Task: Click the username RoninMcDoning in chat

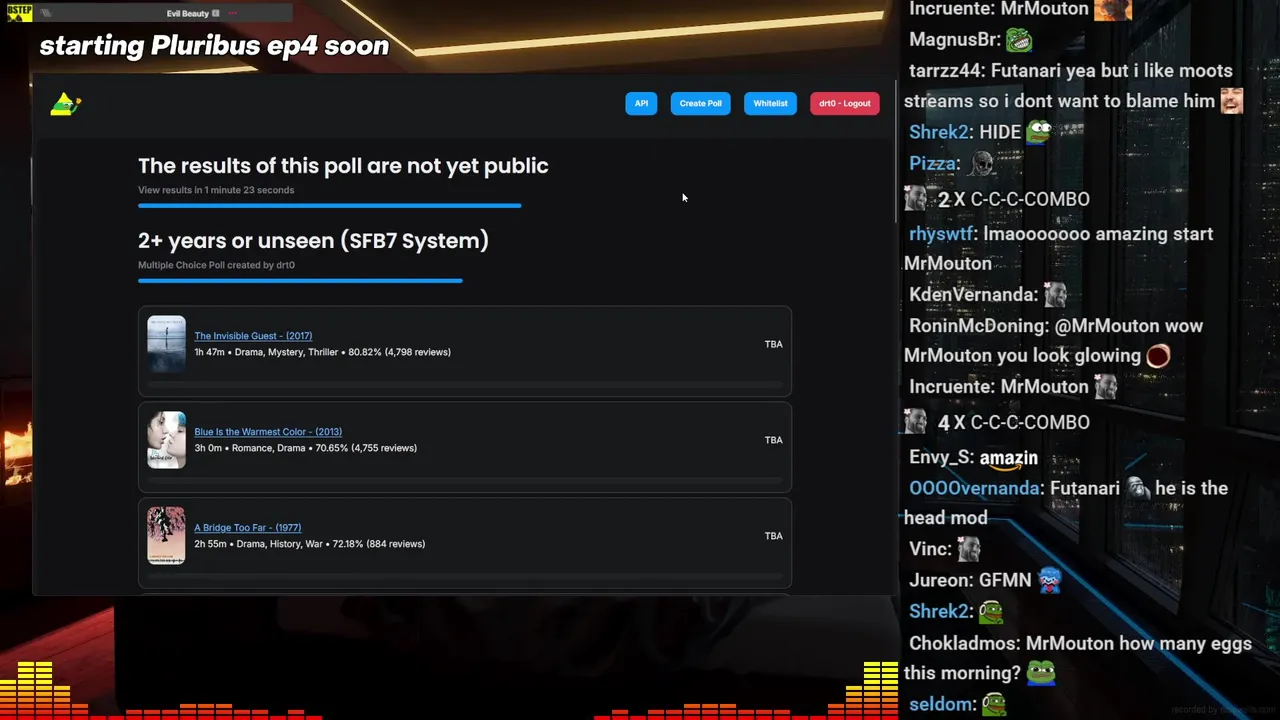Action: click(977, 326)
